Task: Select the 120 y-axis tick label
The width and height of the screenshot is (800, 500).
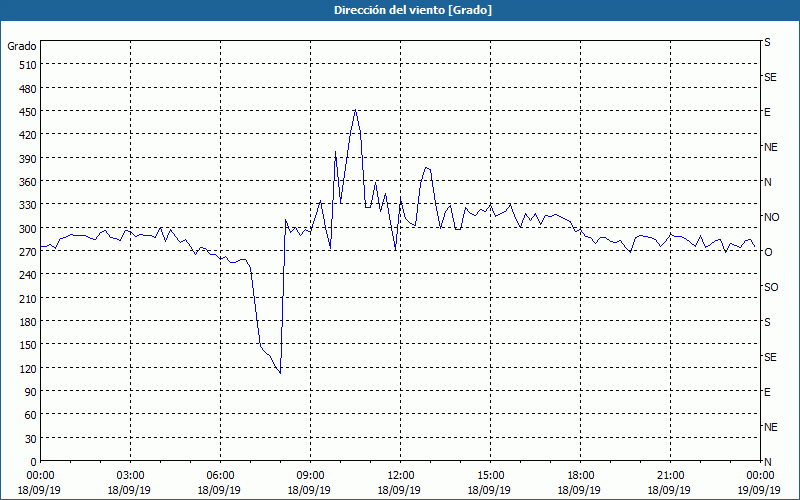Action: point(28,368)
